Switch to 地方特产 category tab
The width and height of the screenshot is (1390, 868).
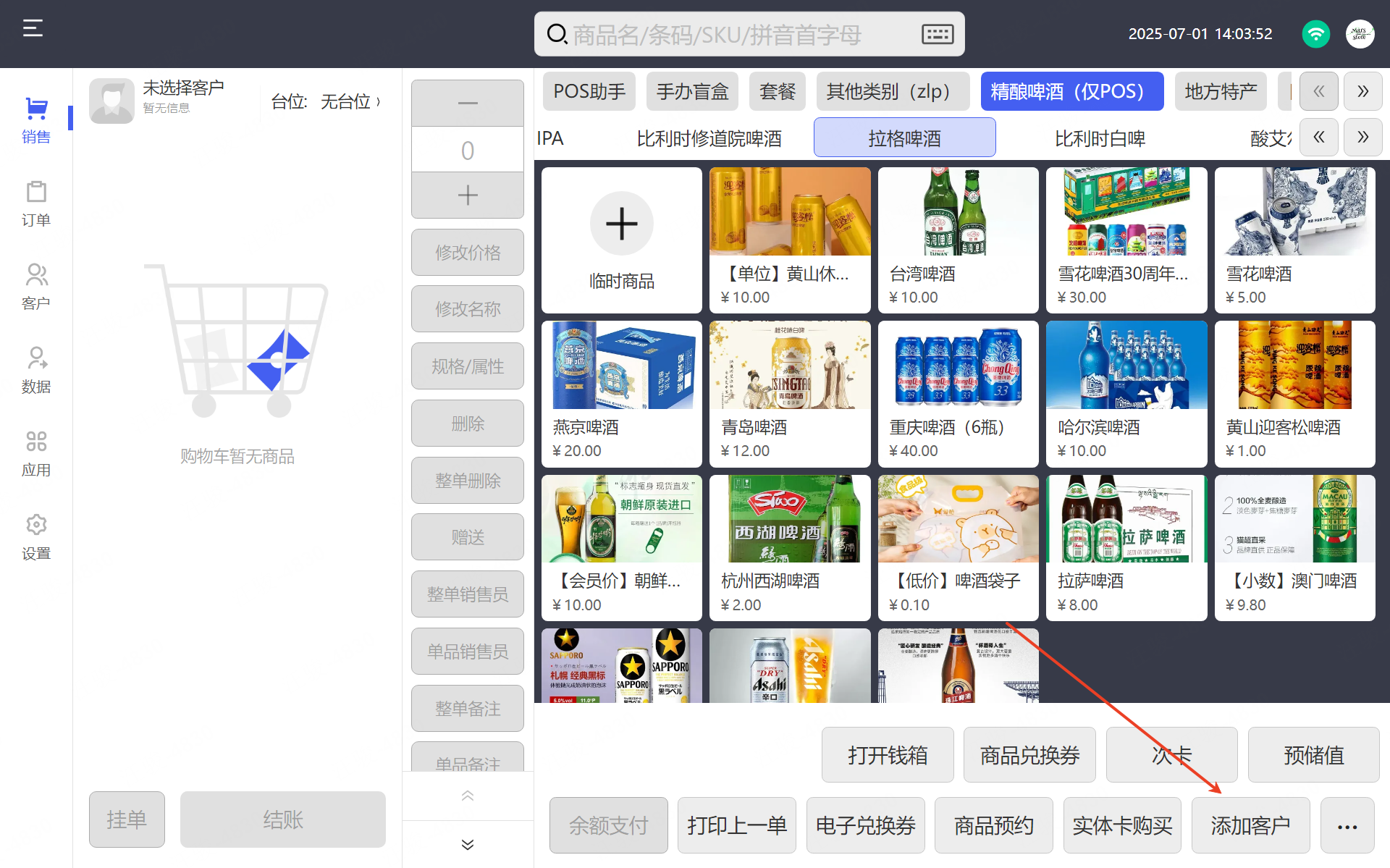click(x=1221, y=91)
